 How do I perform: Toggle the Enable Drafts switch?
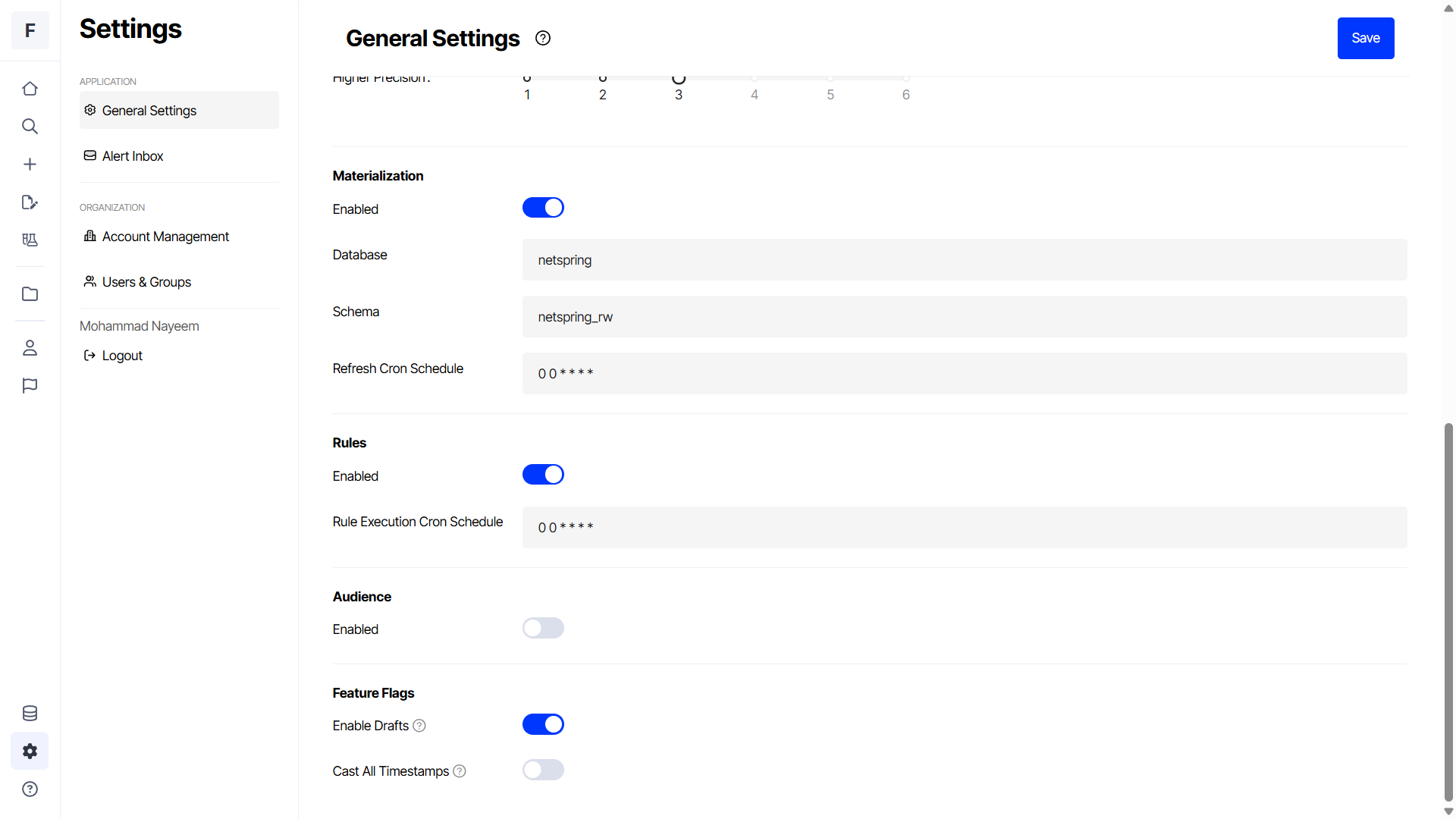tap(543, 725)
